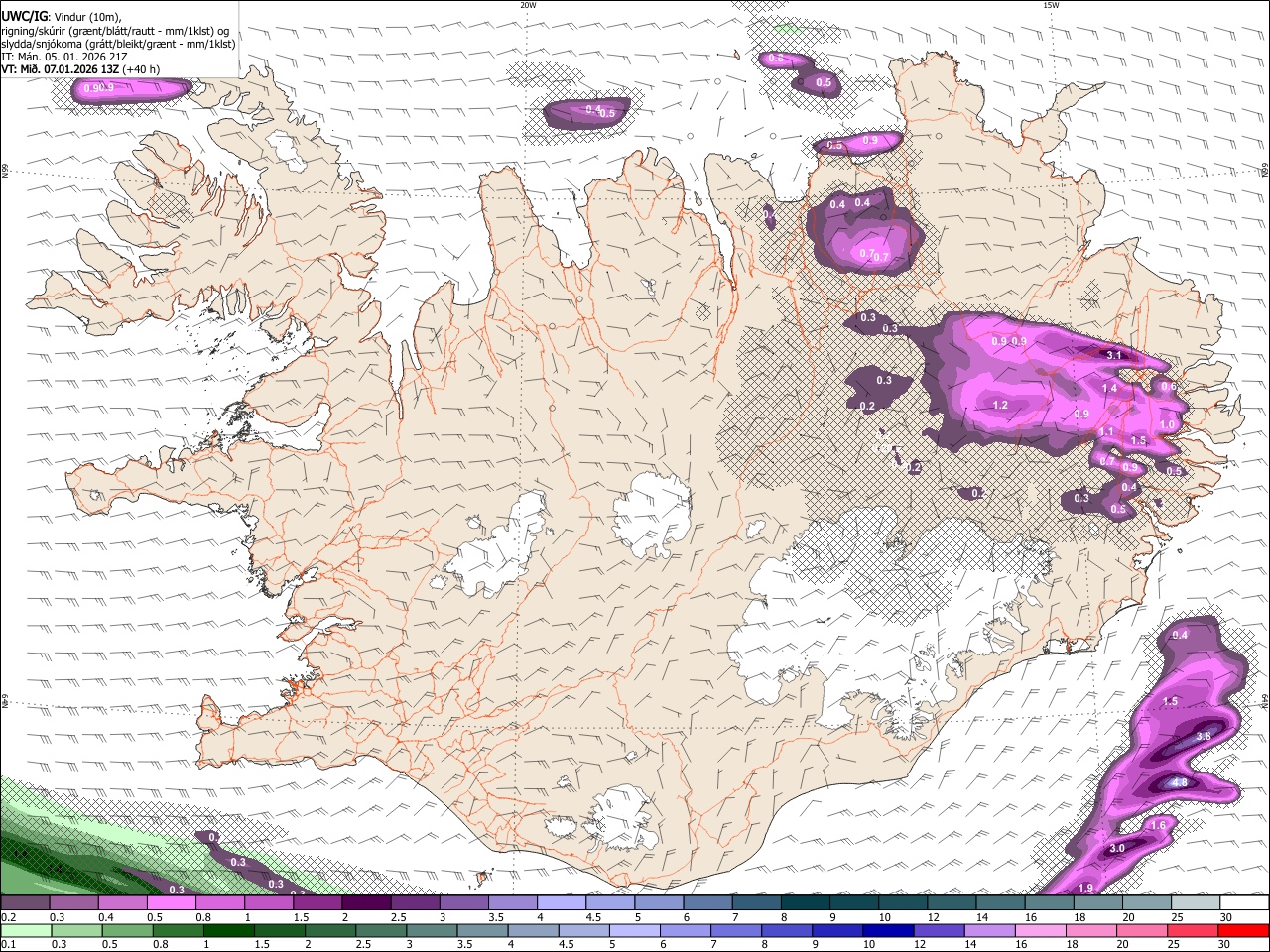Select the pale green 0.1 rain legend swatch
Image resolution: width=1270 pixels, height=952 pixels.
[x=26, y=930]
